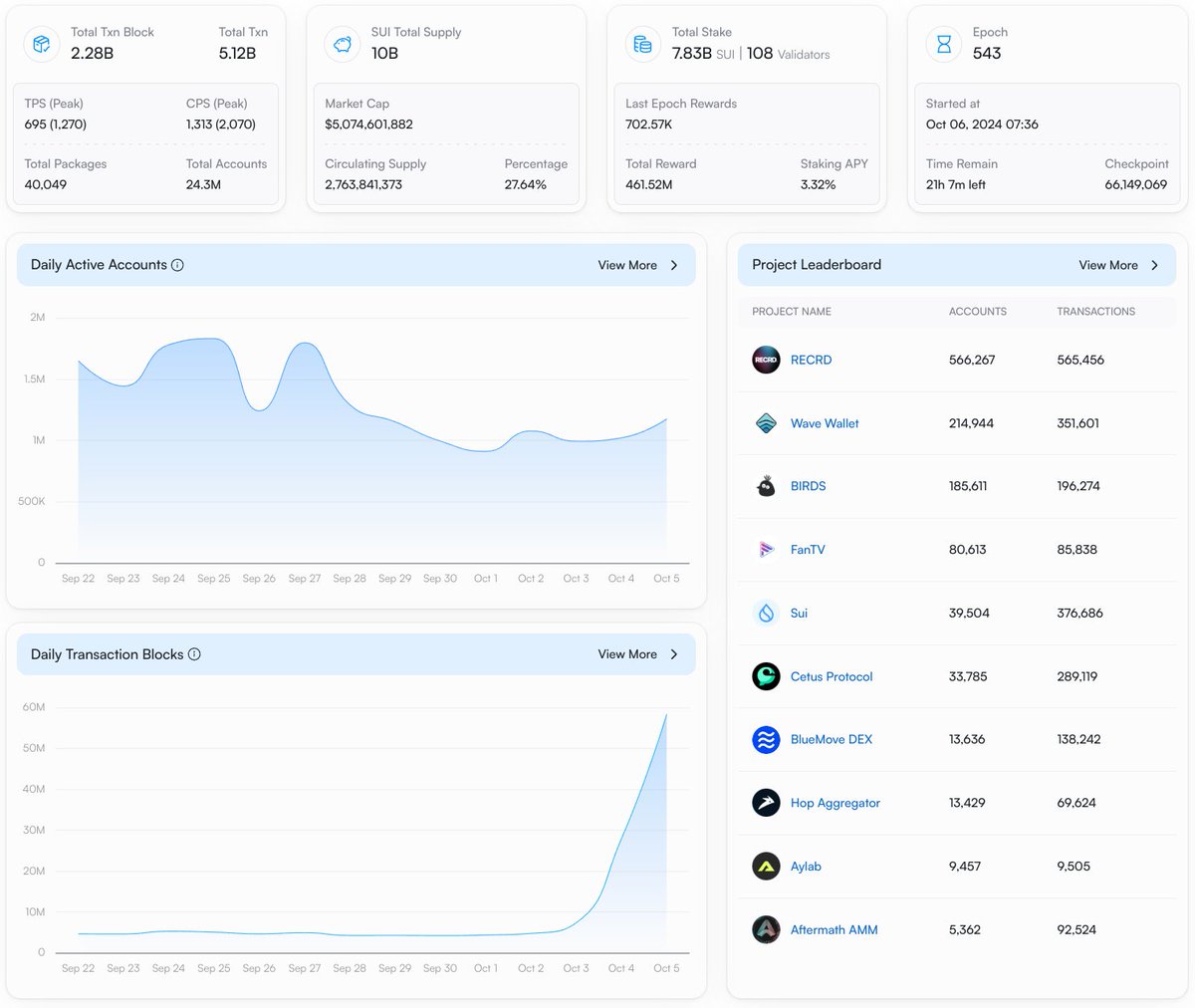Viewport: 1195px width, 1008px height.
Task: Open View More for Daily Transaction Blocks
Action: point(637,654)
